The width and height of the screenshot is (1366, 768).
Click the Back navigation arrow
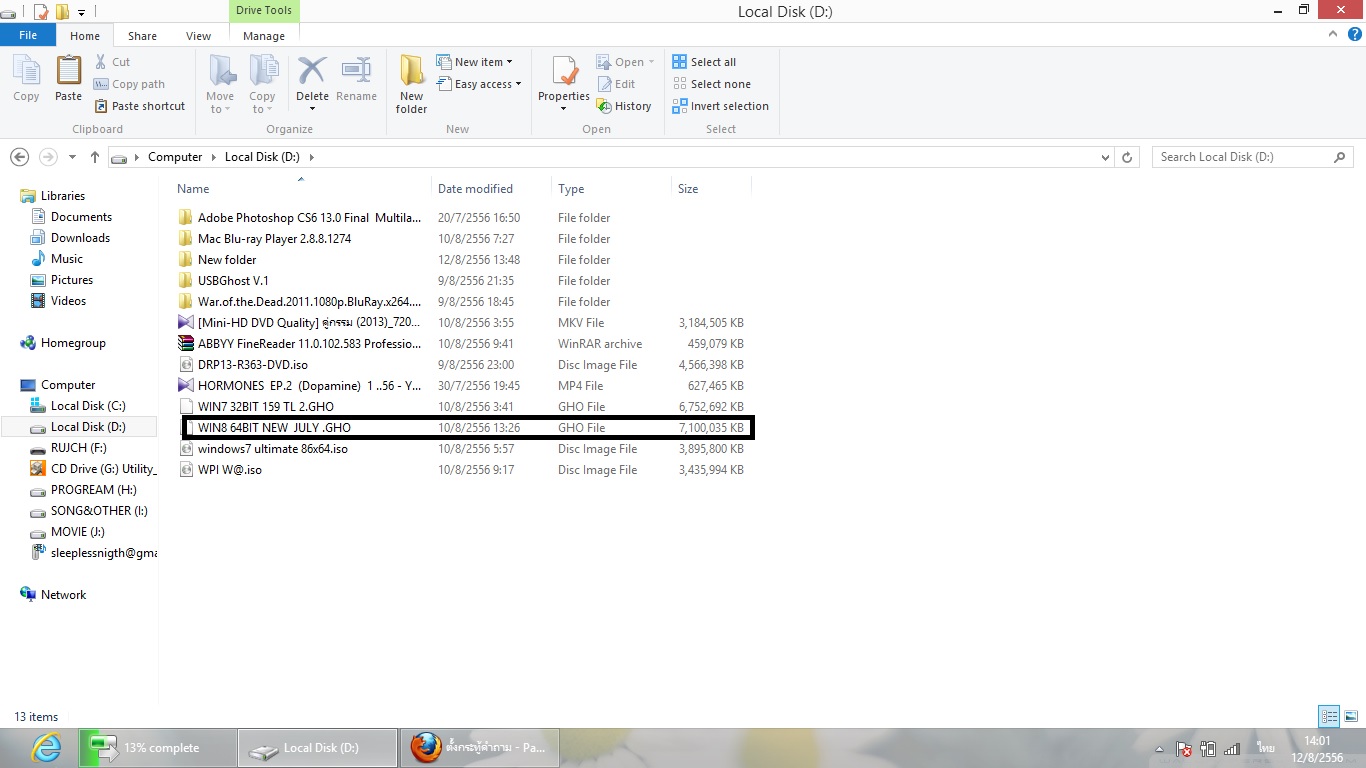[19, 157]
